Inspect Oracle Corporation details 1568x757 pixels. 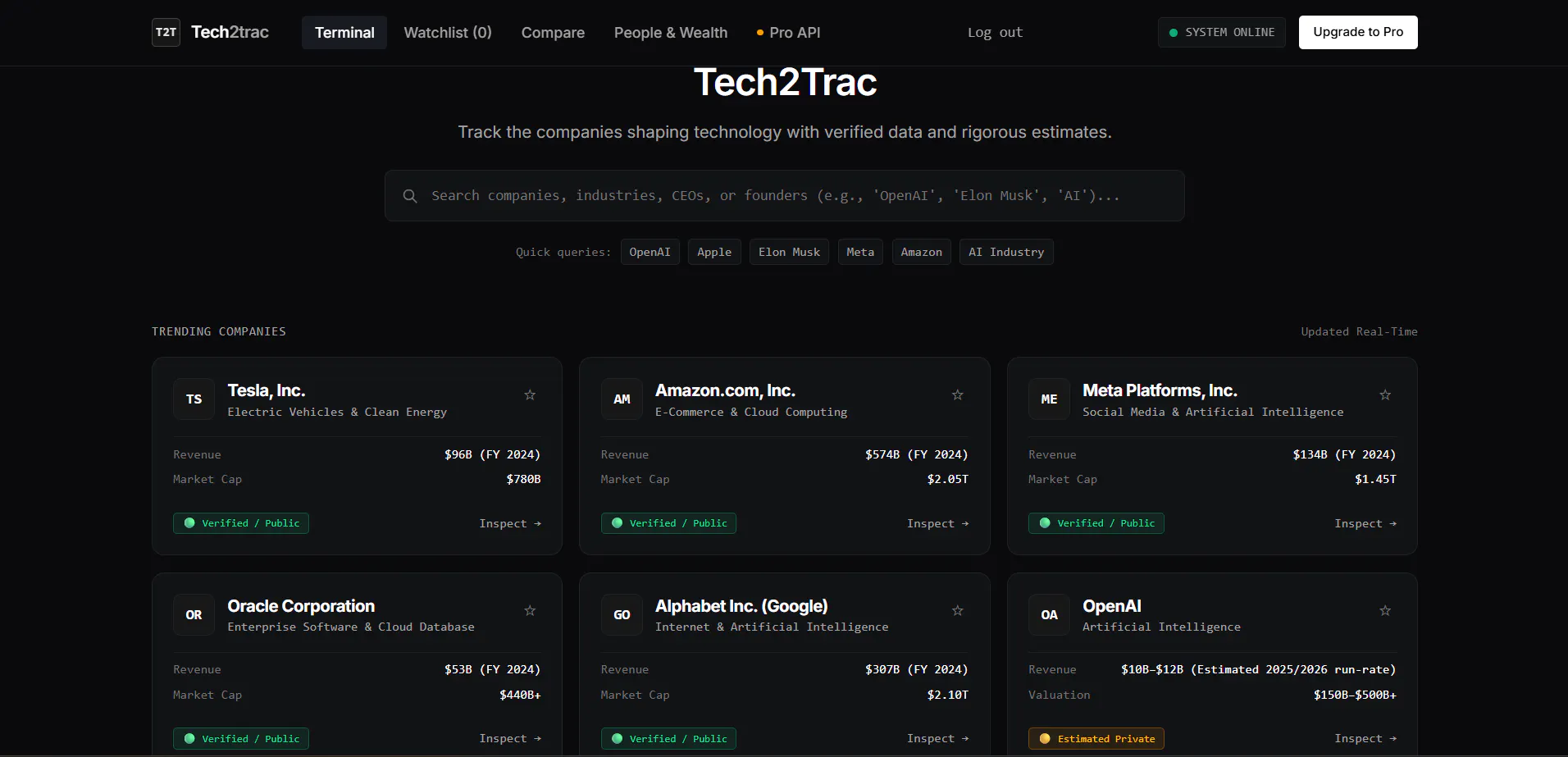coord(510,739)
